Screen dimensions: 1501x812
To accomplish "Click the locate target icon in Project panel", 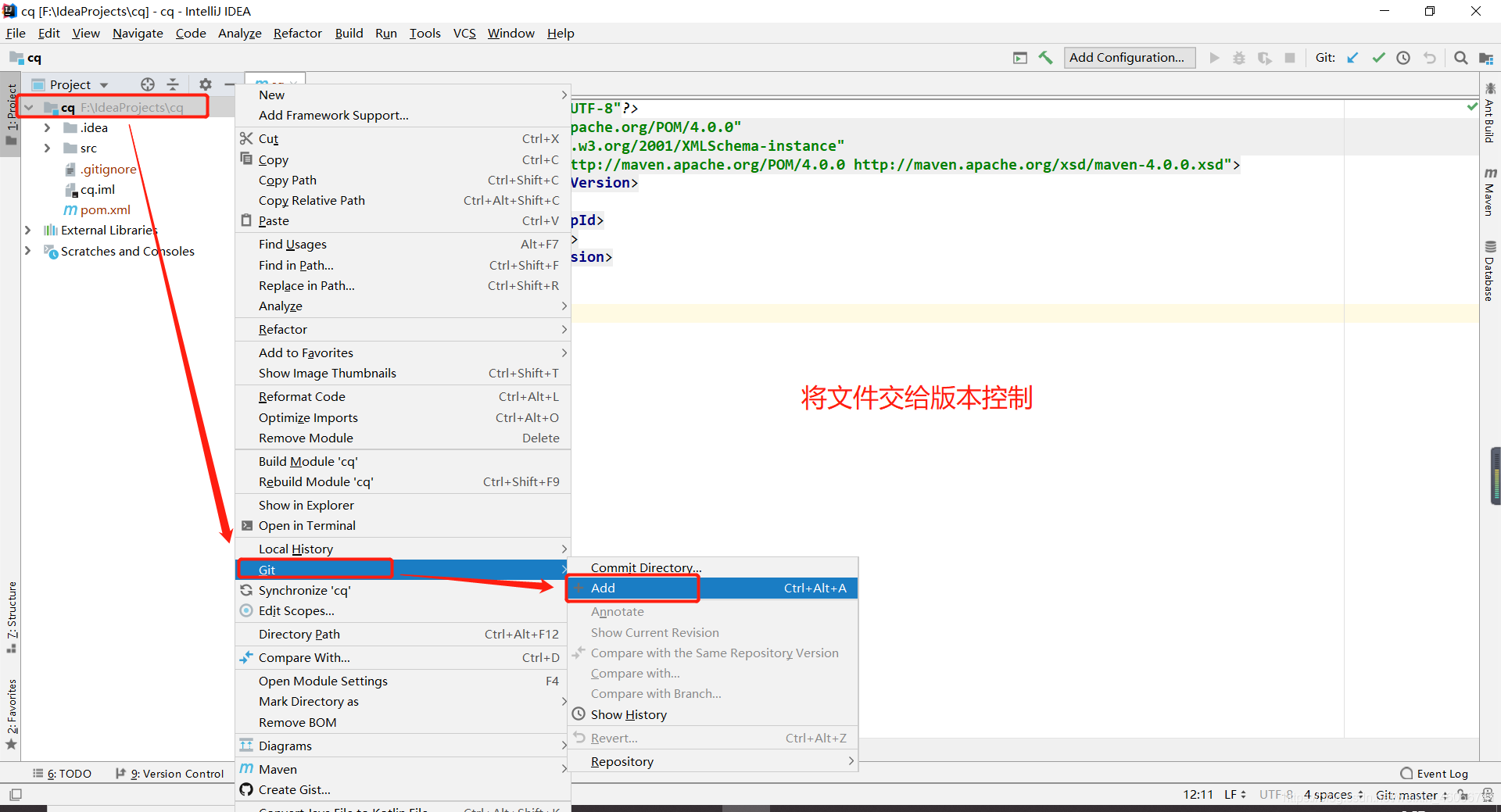I will (x=148, y=84).
